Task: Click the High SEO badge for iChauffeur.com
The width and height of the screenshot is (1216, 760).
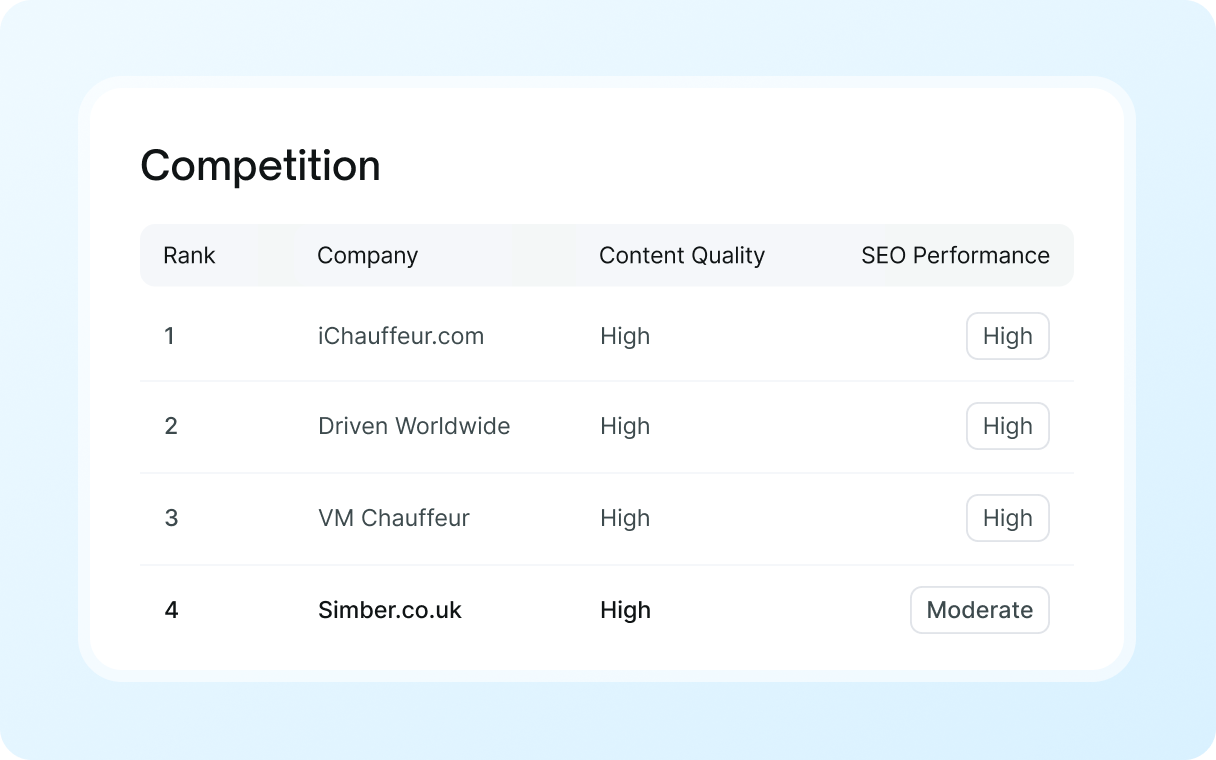Action: 1008,336
